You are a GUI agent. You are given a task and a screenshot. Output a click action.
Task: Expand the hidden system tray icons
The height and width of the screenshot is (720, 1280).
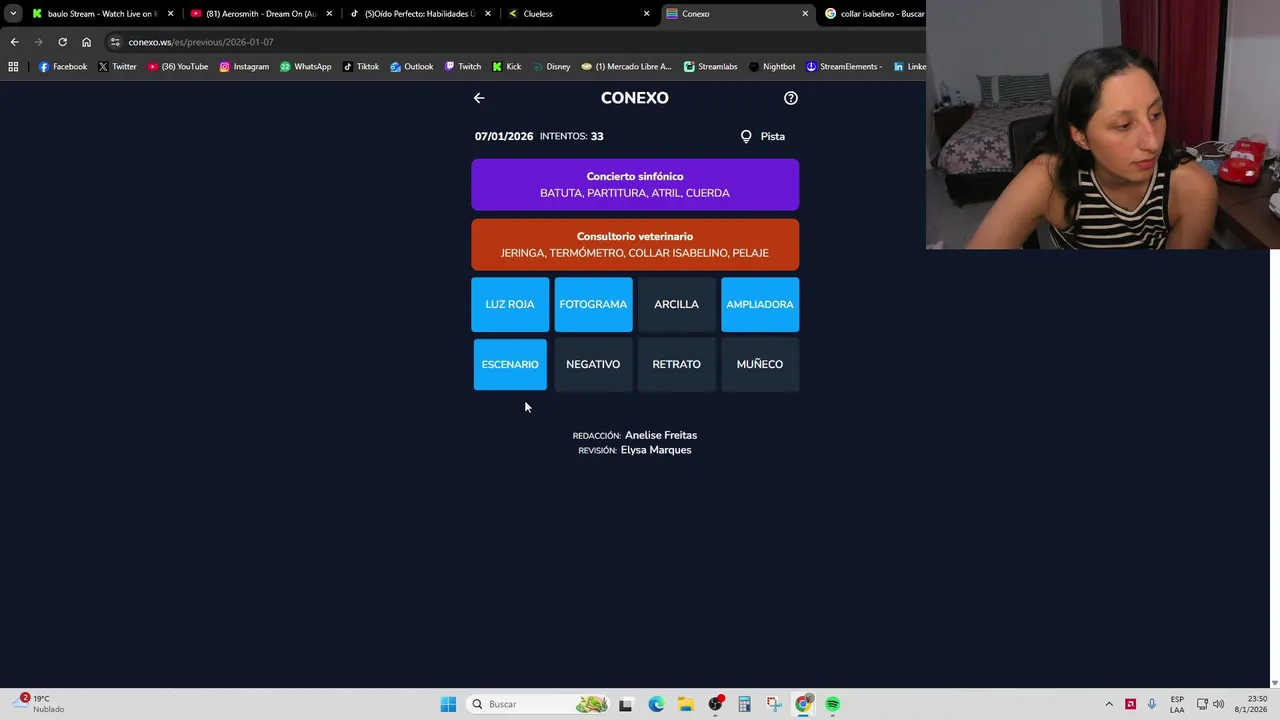coord(1109,704)
